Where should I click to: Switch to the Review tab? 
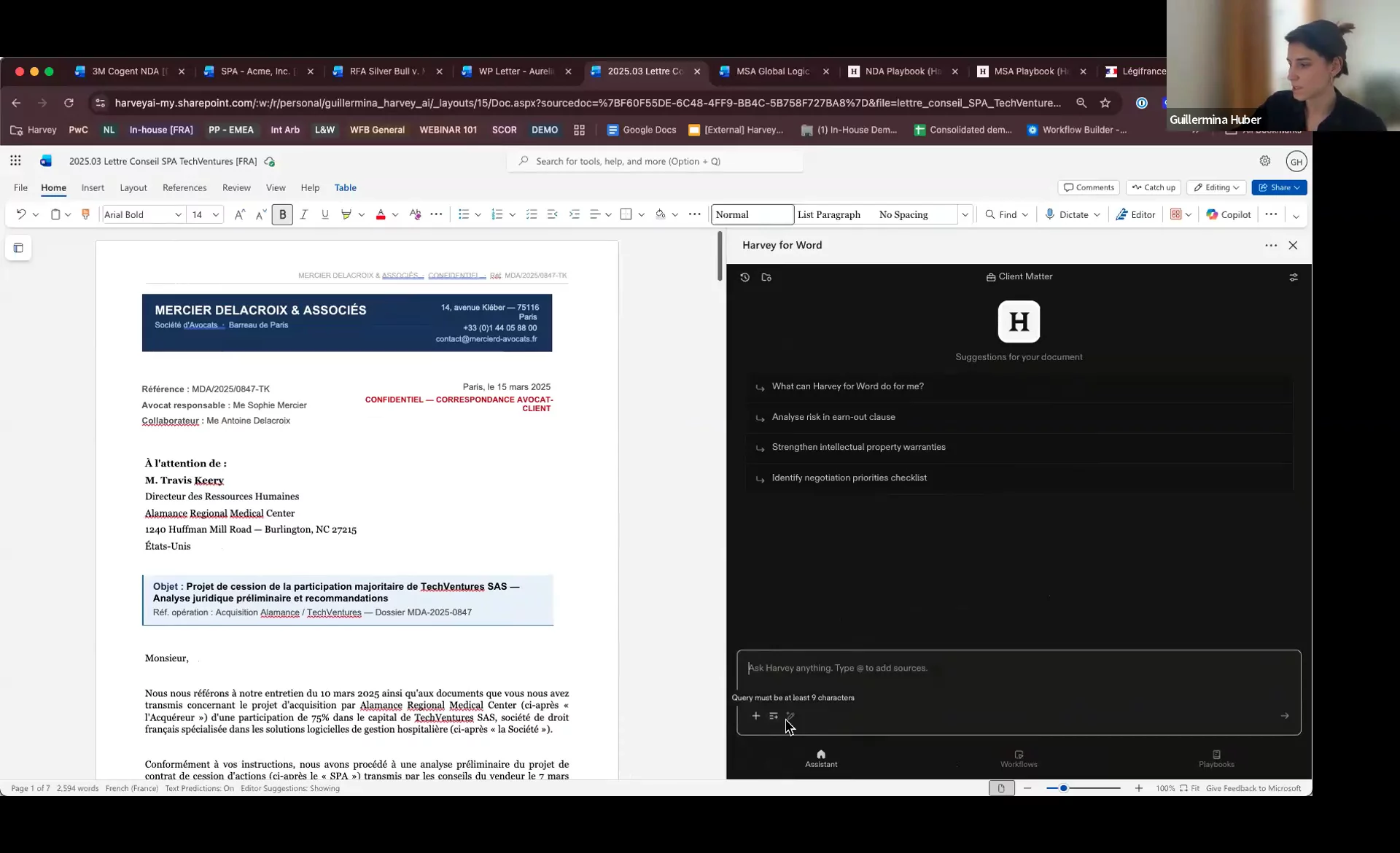point(236,188)
